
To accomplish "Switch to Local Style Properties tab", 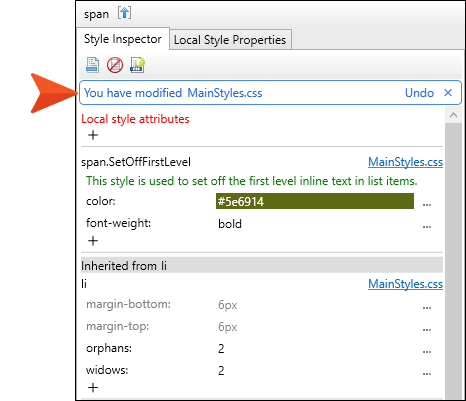I will [x=230, y=40].
